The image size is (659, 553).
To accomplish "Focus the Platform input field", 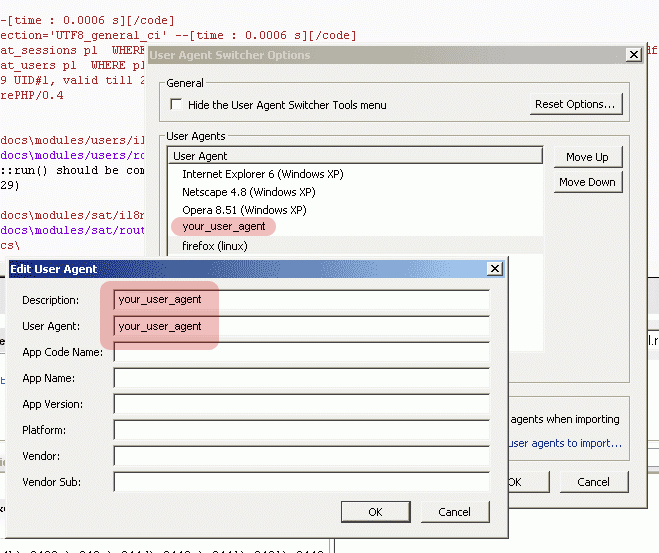I will point(301,430).
